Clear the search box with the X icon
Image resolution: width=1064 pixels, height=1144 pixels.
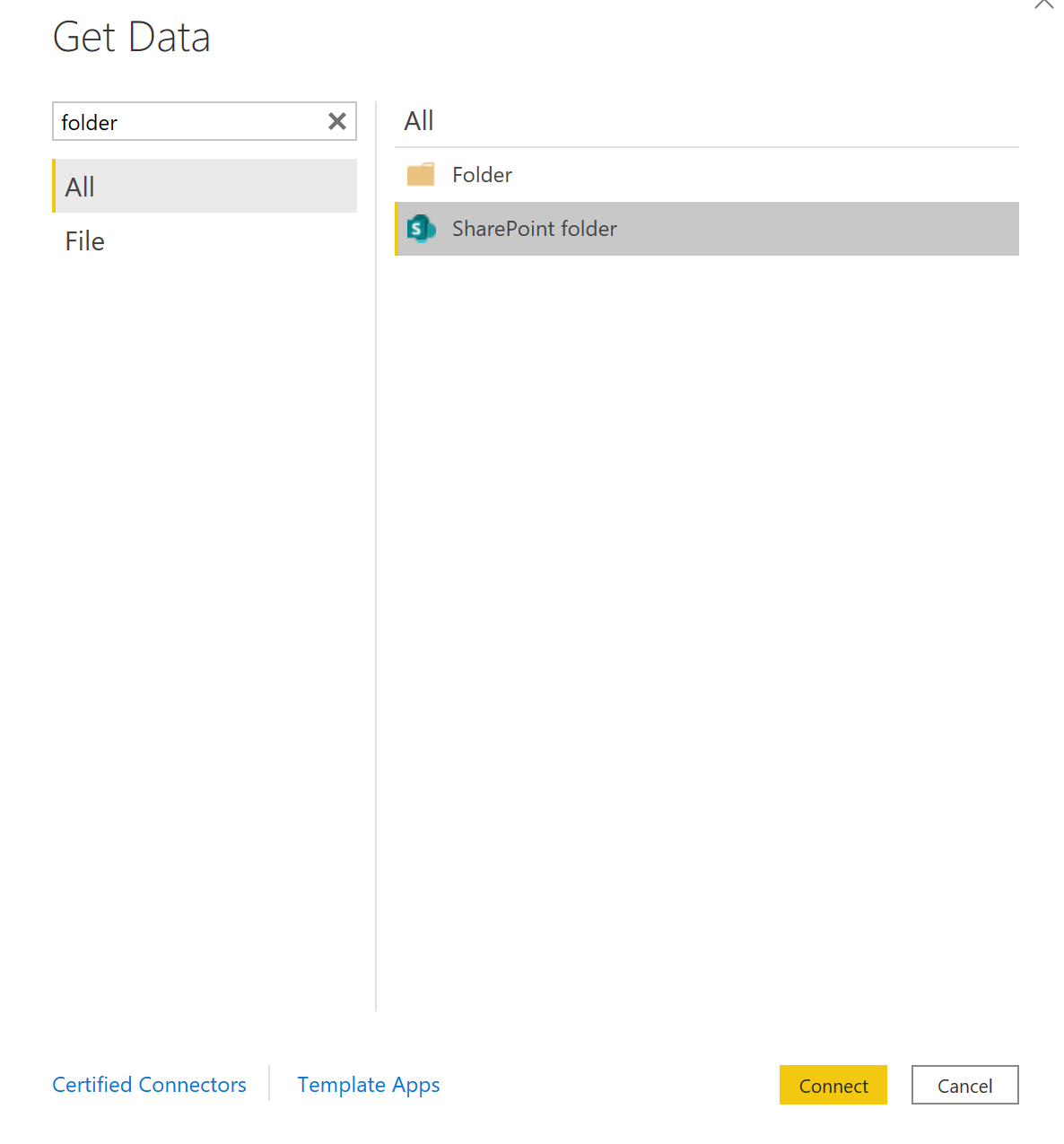337,121
